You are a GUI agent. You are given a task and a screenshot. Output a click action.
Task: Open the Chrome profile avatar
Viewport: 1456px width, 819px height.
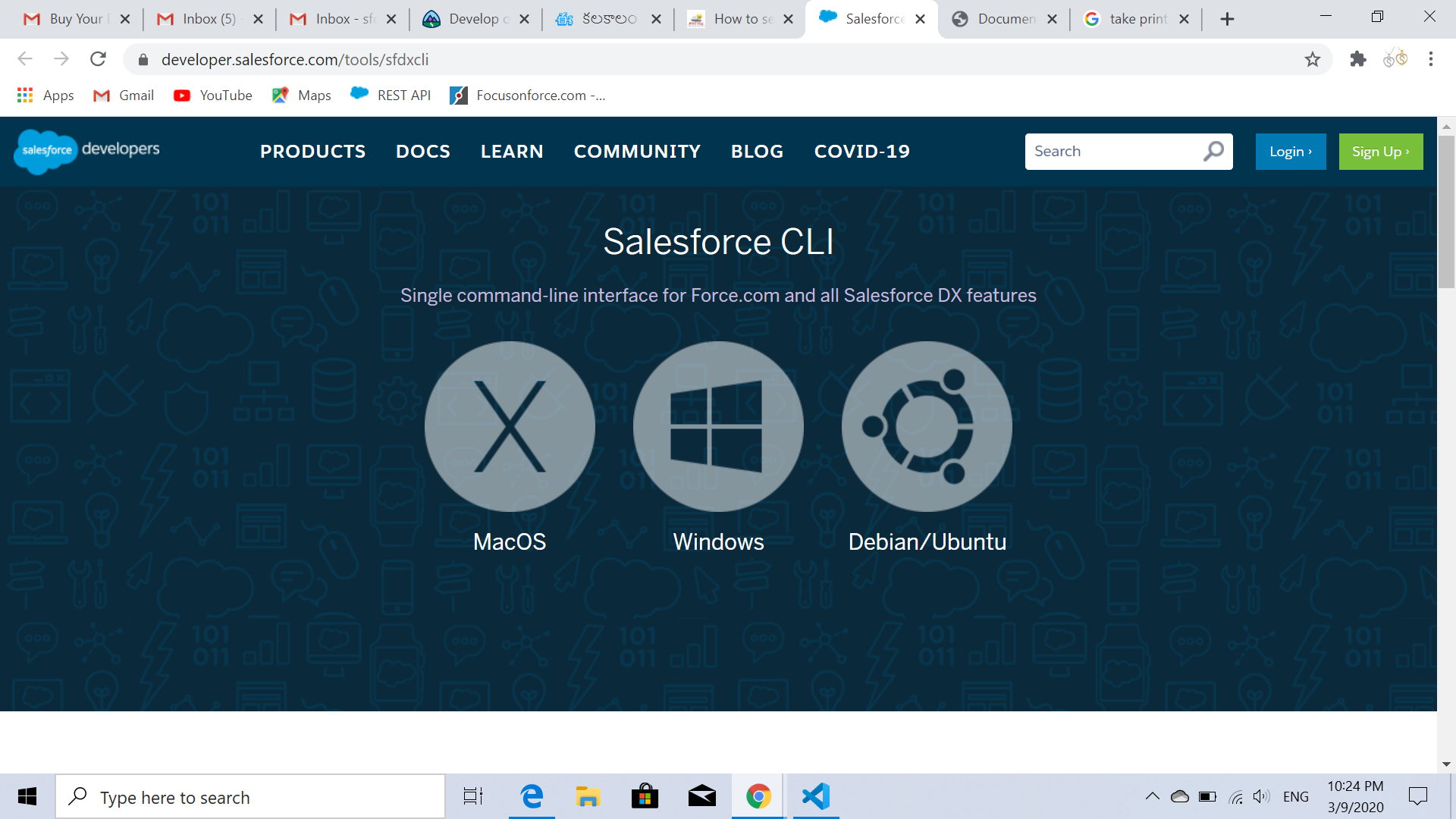tap(1395, 59)
